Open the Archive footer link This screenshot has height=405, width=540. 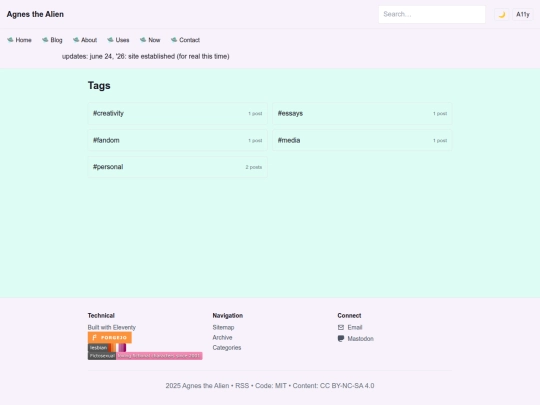pos(222,338)
